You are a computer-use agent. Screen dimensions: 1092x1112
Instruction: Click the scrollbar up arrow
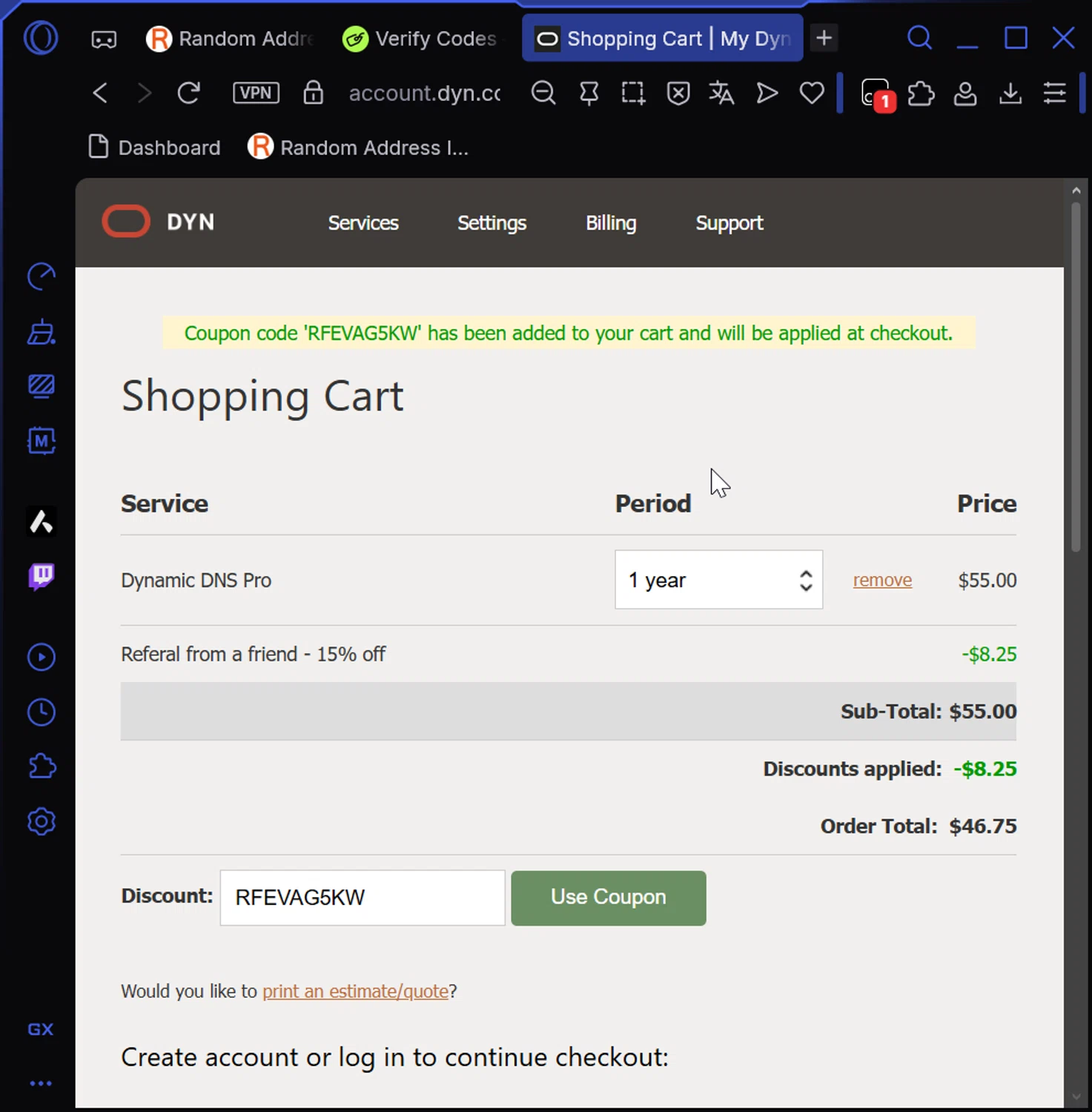click(1076, 191)
